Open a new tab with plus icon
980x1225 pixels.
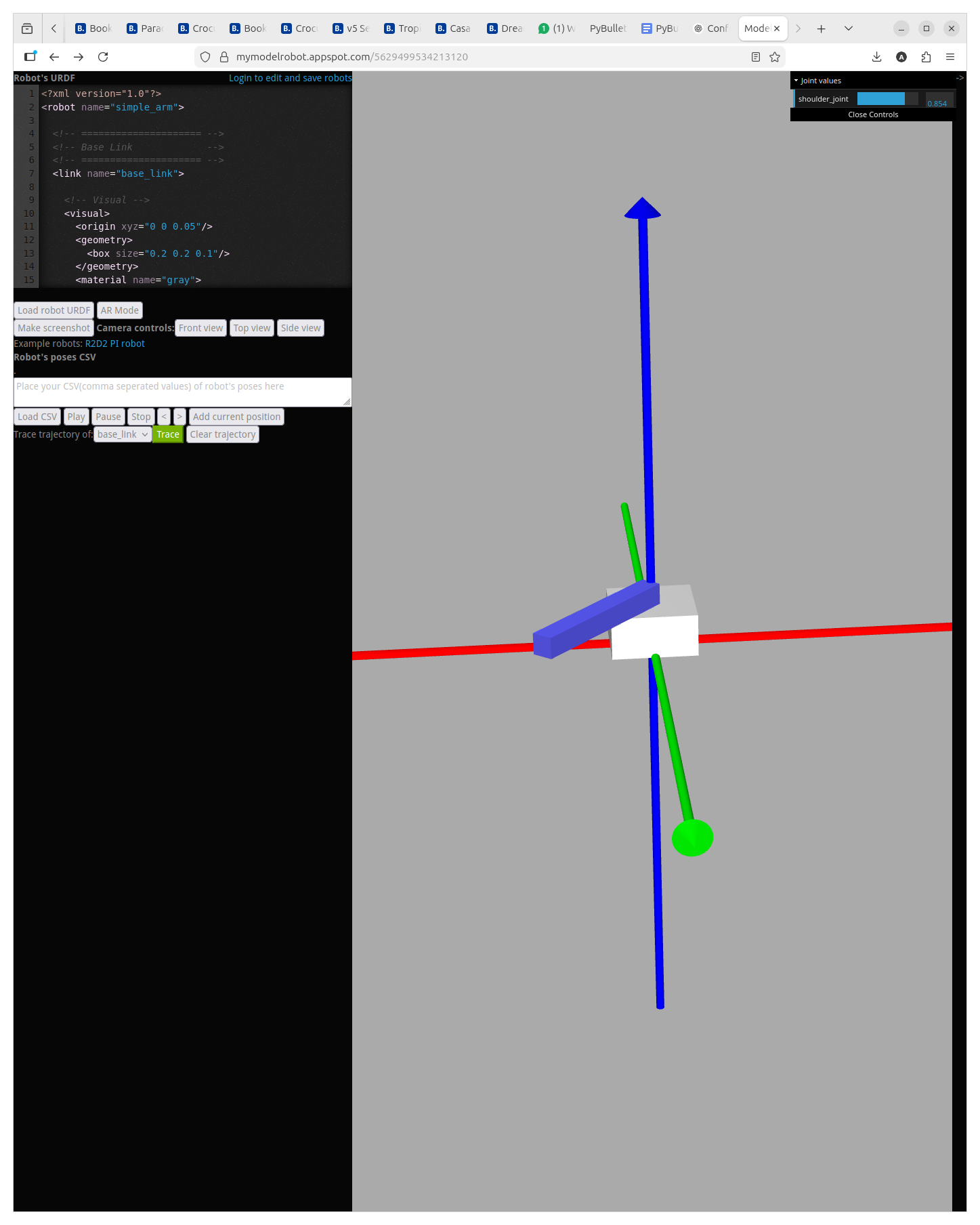[x=821, y=28]
